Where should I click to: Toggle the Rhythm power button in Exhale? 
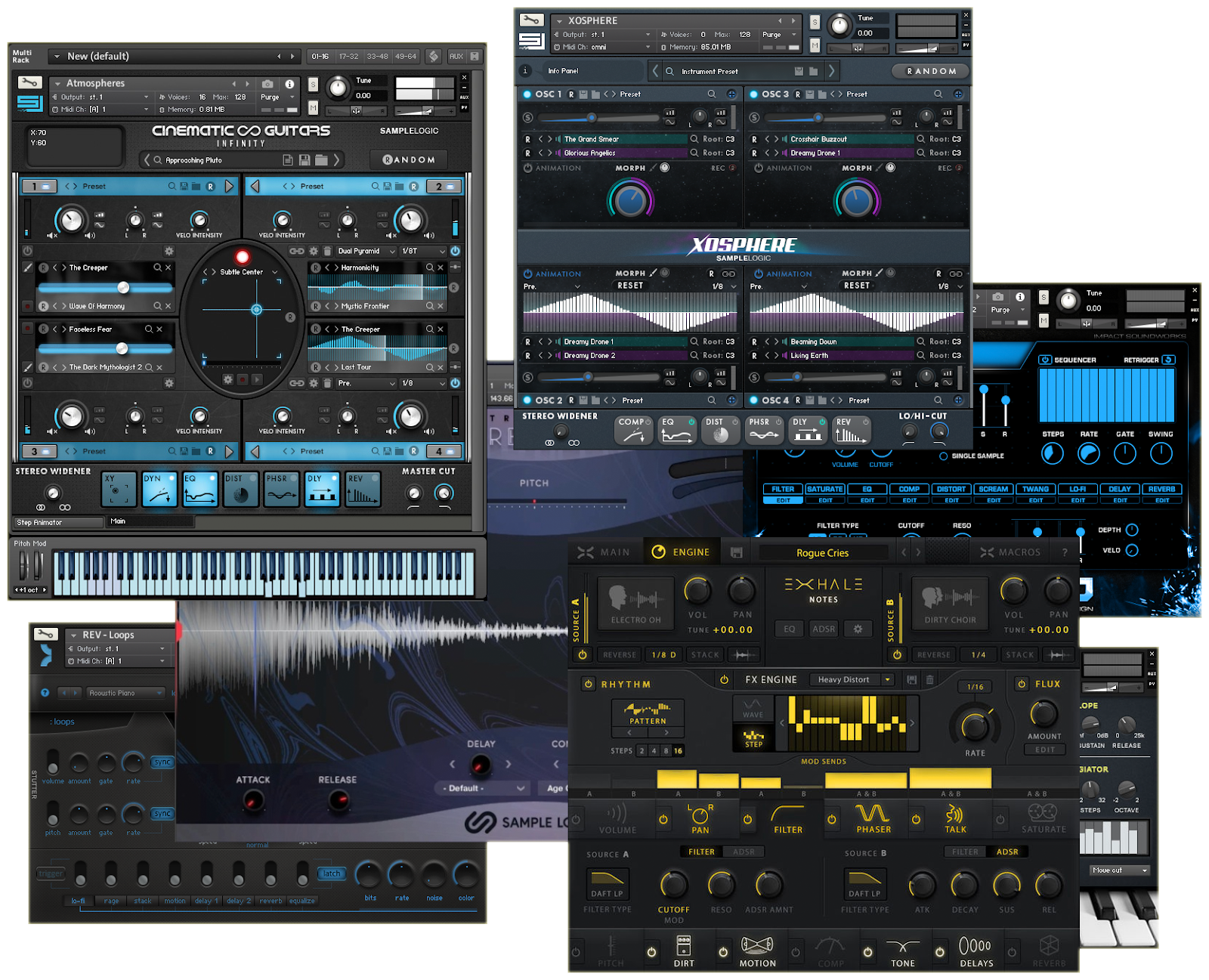(x=589, y=684)
